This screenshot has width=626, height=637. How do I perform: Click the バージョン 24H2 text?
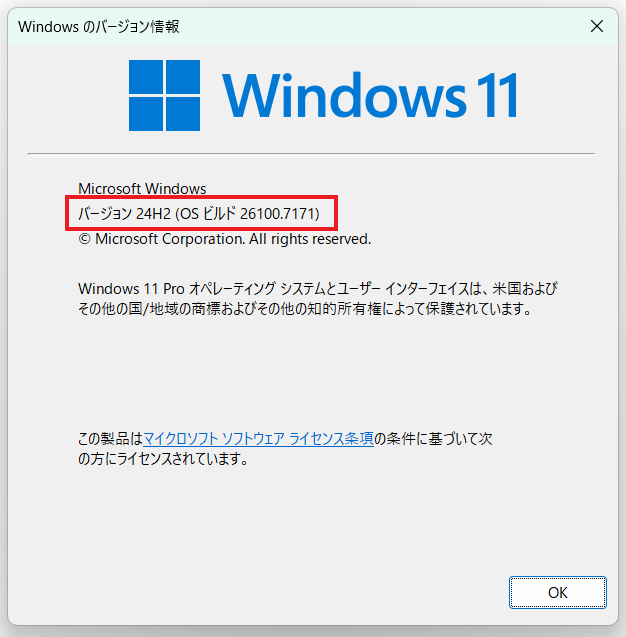pyautogui.click(x=124, y=213)
